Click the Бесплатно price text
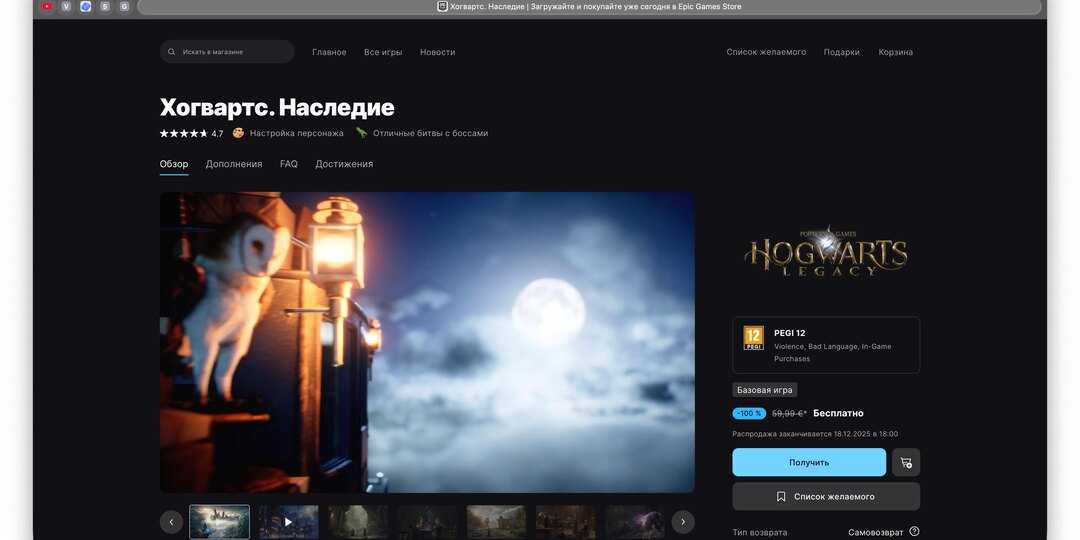Image resolution: width=1080 pixels, height=540 pixels. point(838,413)
